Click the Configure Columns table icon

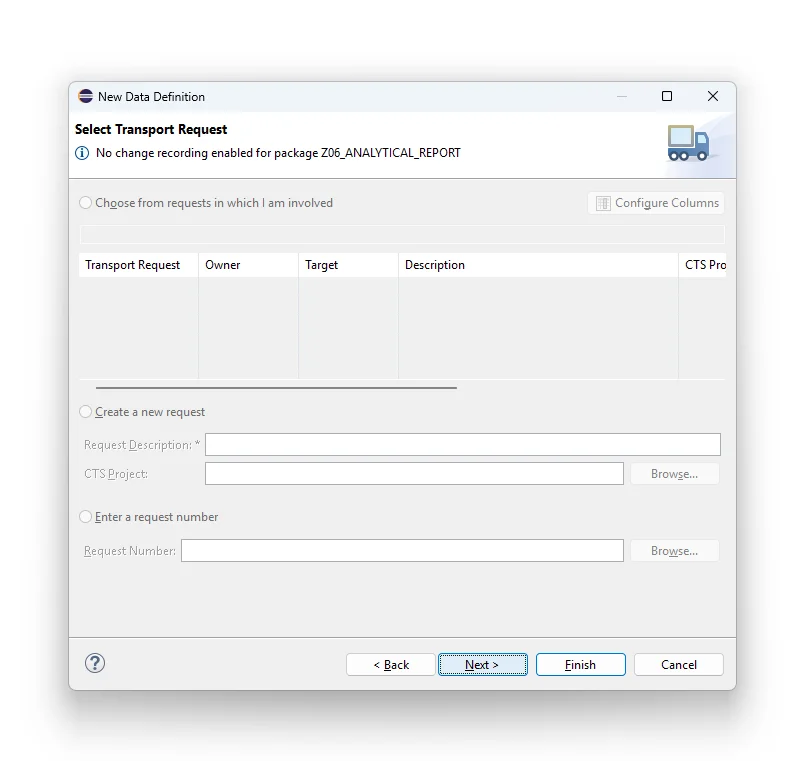coord(603,203)
